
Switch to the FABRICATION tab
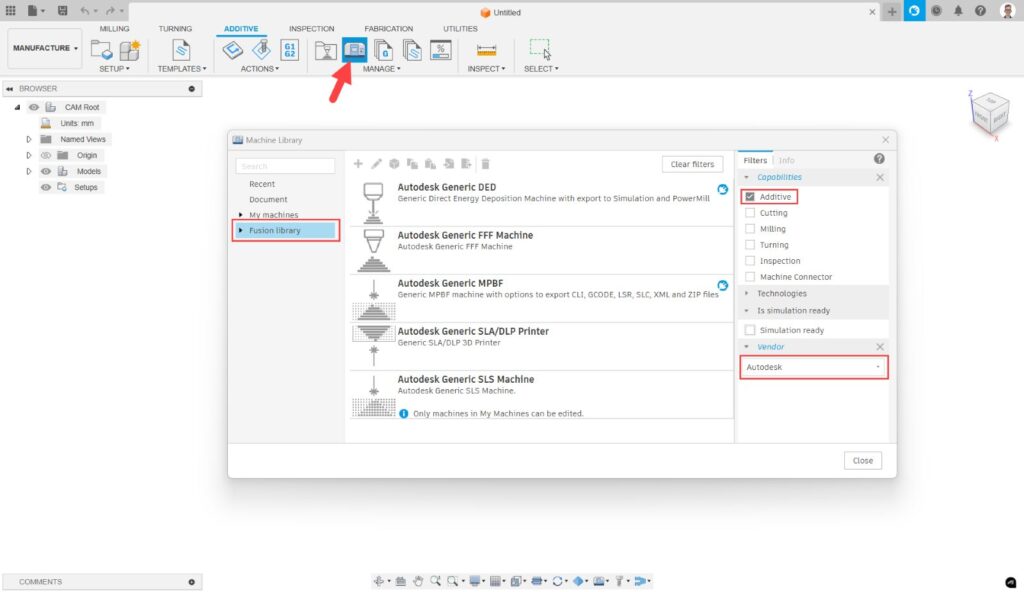tap(389, 29)
